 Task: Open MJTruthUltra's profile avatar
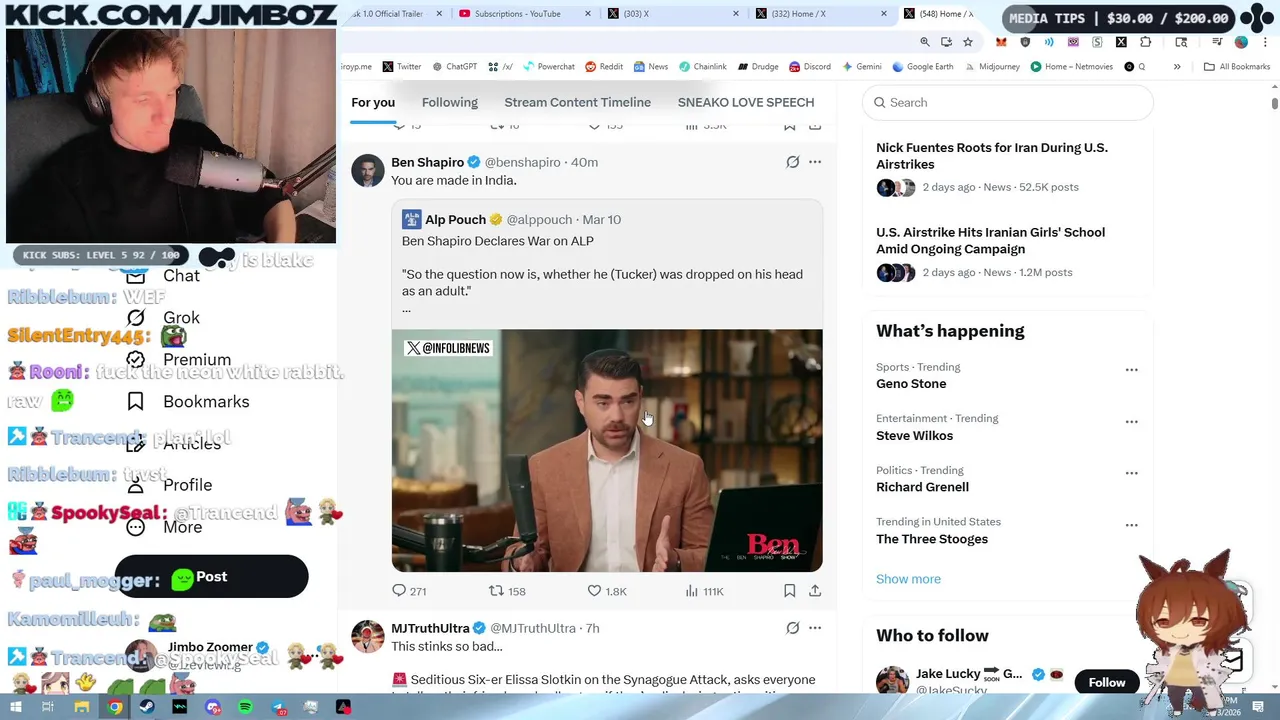tap(368, 636)
